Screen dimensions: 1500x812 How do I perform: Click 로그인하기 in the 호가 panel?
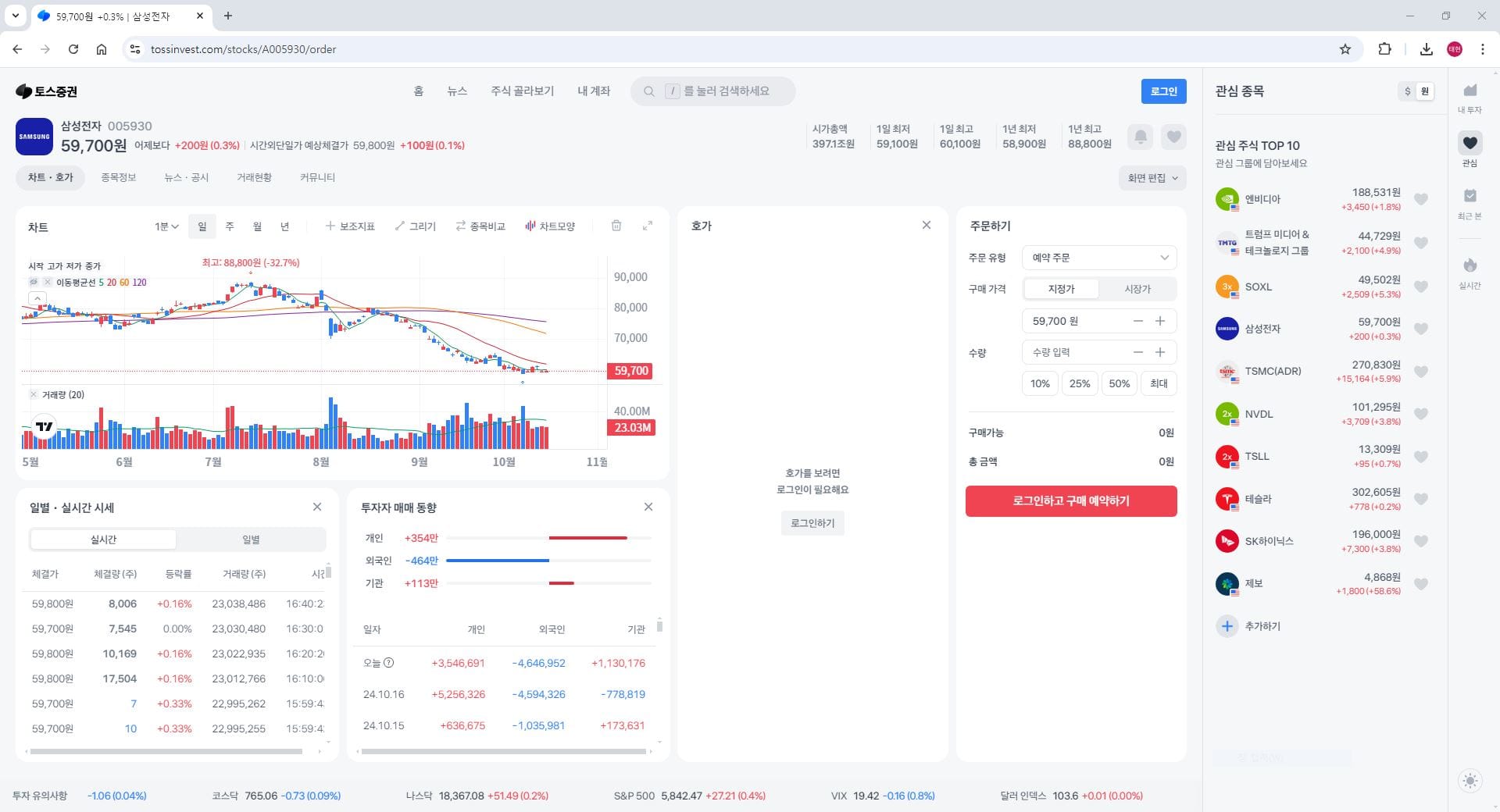pyautogui.click(x=812, y=523)
